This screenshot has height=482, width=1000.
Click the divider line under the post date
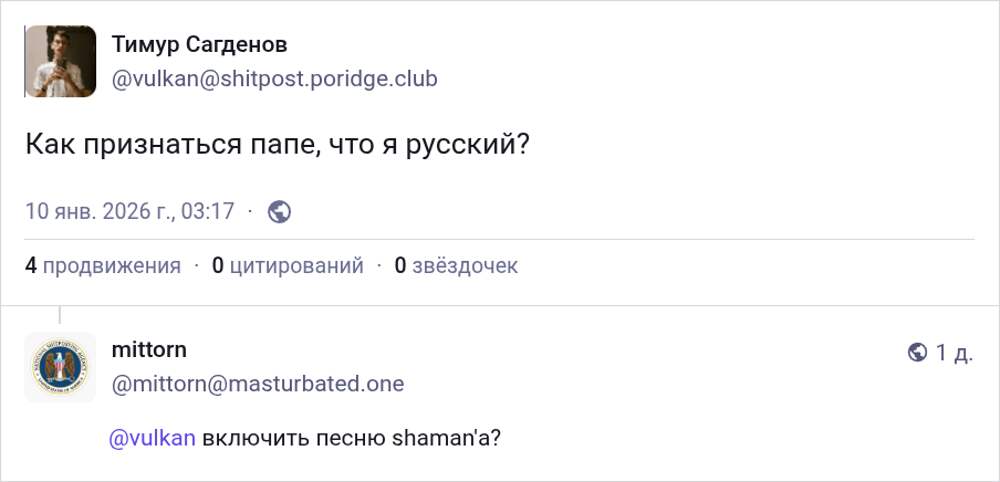[x=500, y=240]
